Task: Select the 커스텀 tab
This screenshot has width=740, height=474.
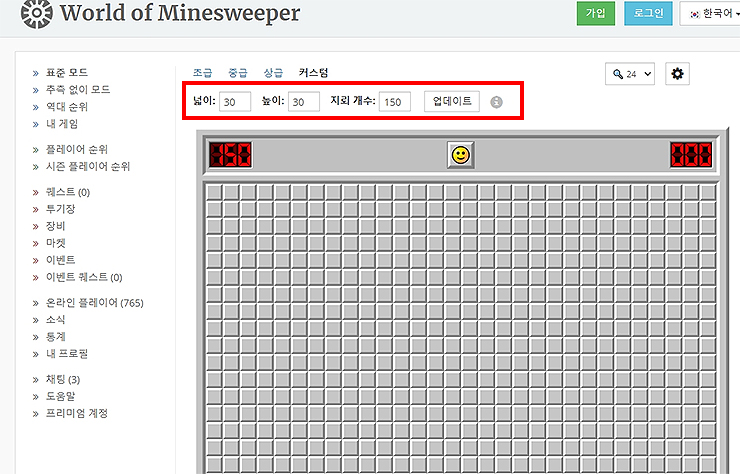Action: click(x=313, y=73)
